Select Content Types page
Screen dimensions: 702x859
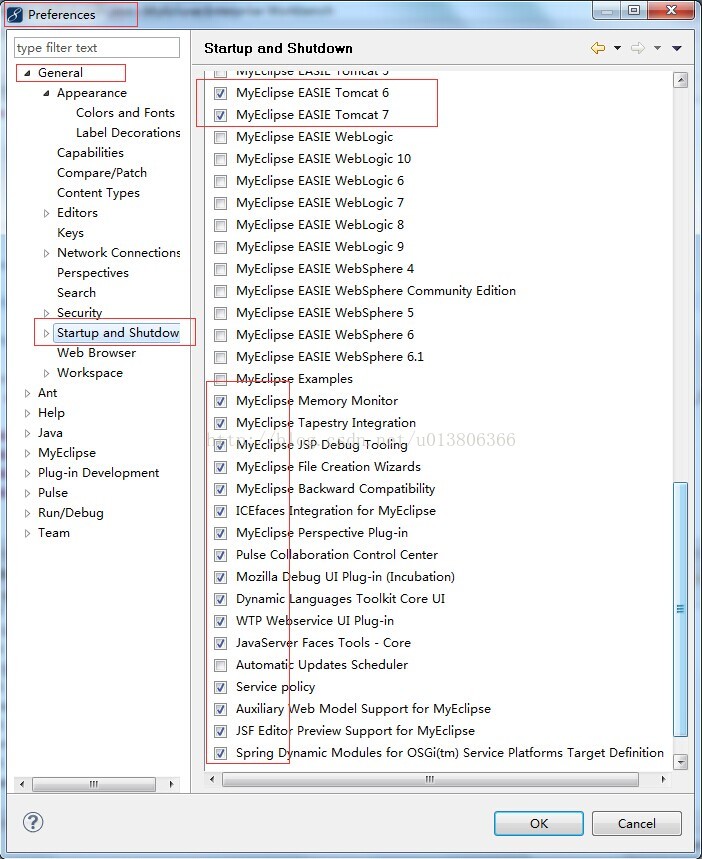point(98,193)
